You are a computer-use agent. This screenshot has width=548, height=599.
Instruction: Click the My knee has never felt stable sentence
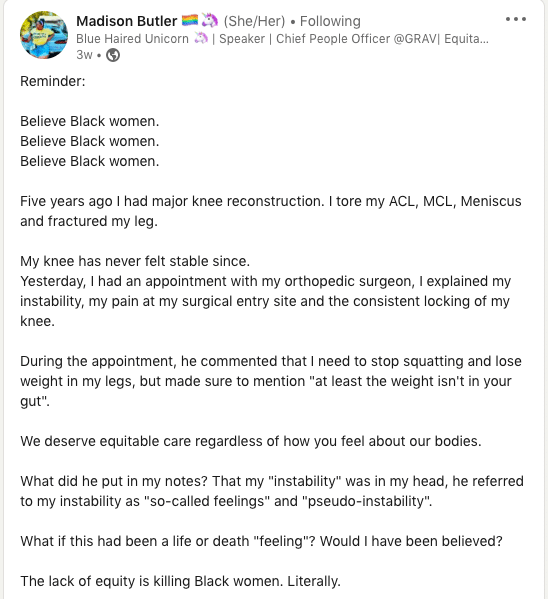click(135, 261)
